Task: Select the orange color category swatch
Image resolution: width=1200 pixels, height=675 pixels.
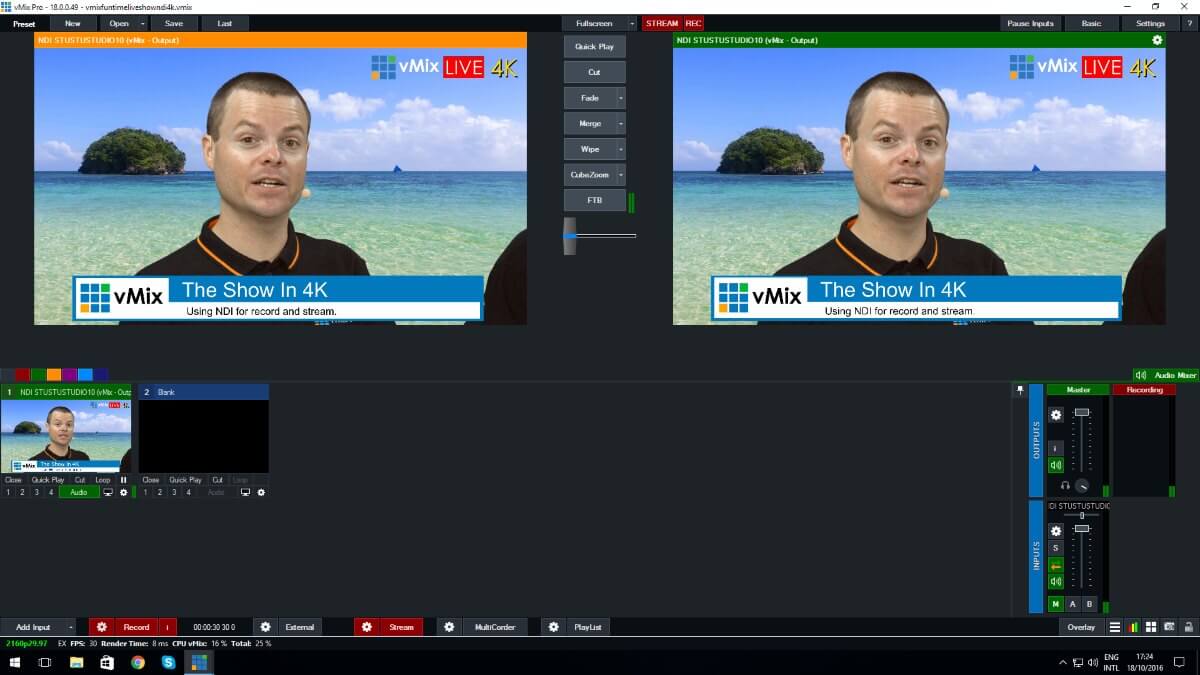Action: (x=54, y=375)
